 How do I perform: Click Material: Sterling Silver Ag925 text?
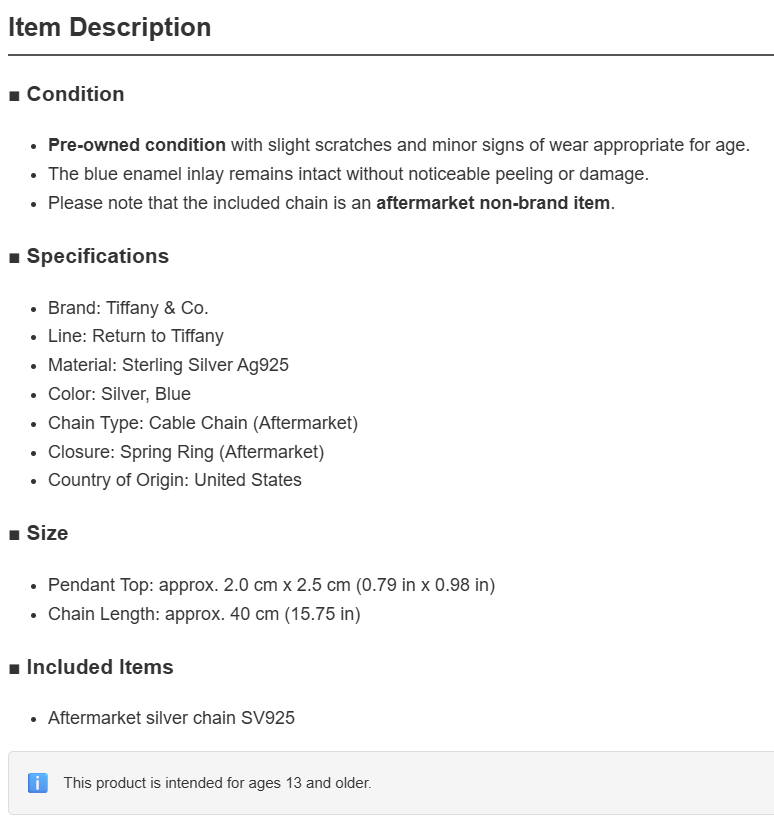point(168,365)
